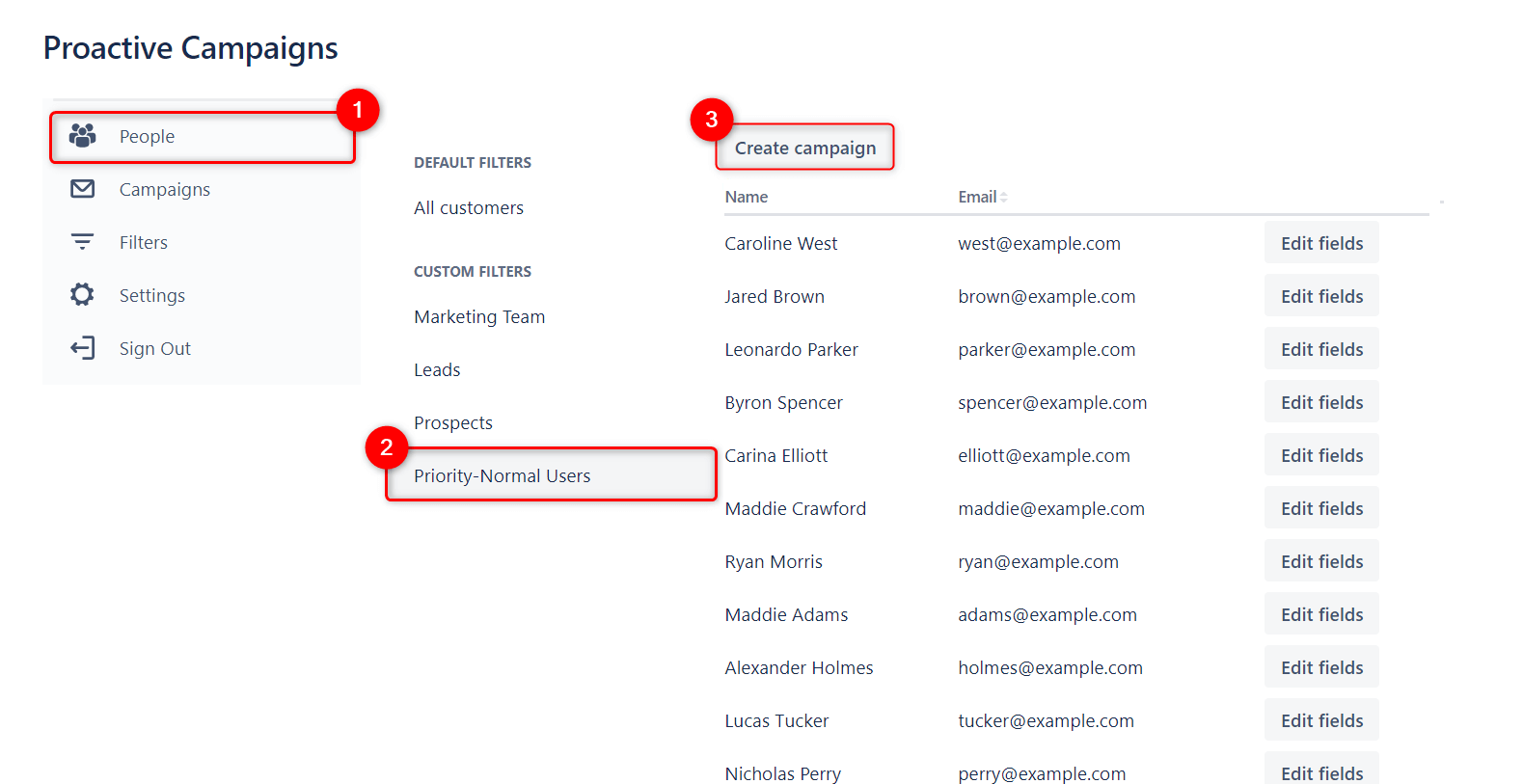The height and width of the screenshot is (784, 1523).
Task: Select Sign Out in sidebar
Action: pos(203,349)
